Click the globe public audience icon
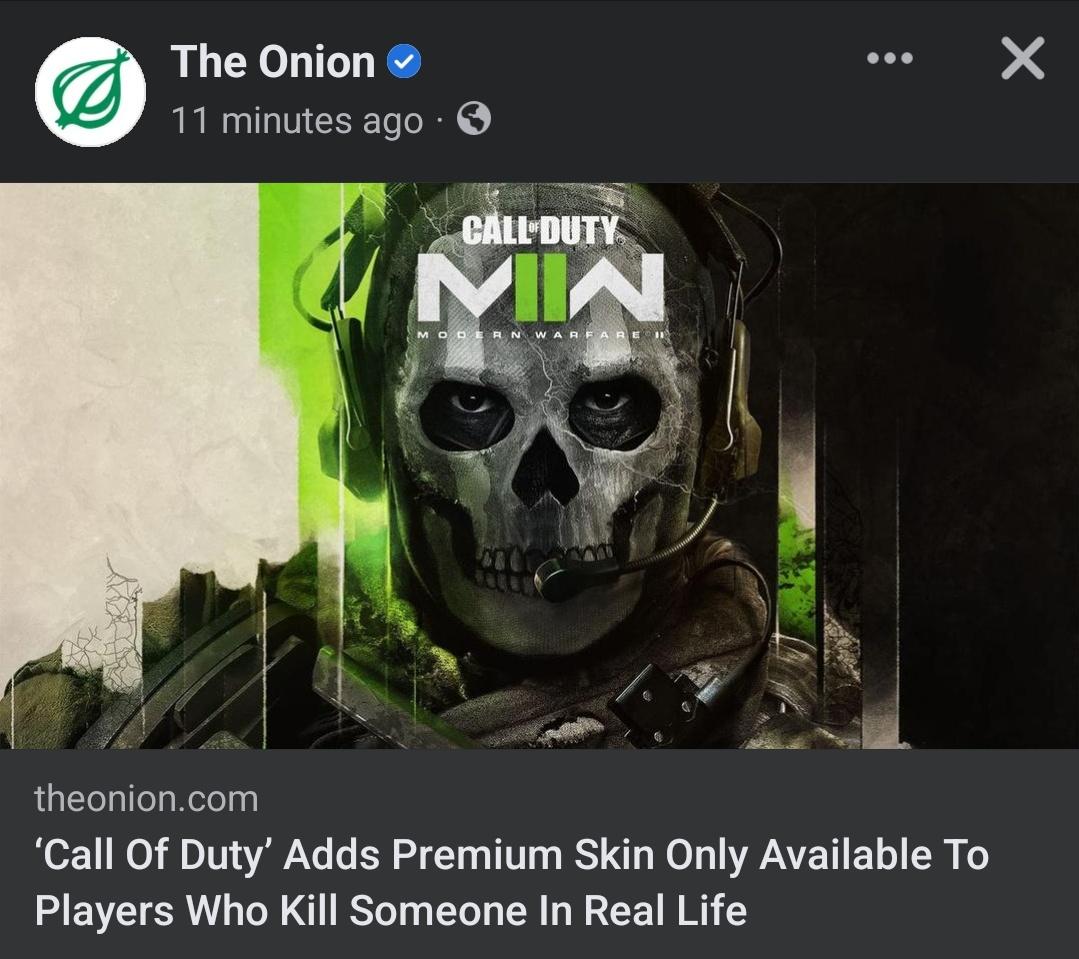This screenshot has width=1079, height=959. (x=474, y=118)
